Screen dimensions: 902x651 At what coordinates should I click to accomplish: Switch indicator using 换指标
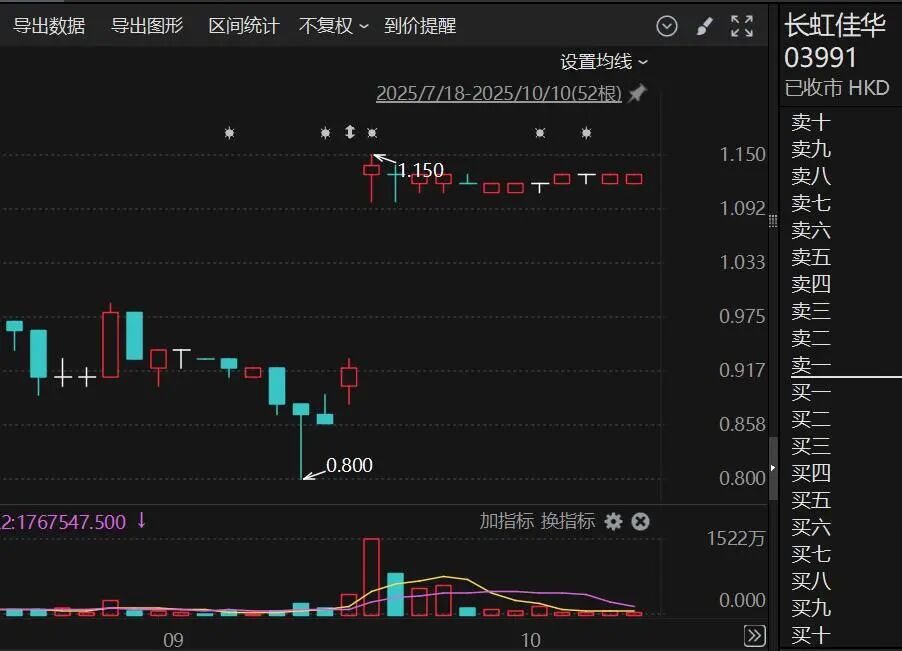coord(566,521)
